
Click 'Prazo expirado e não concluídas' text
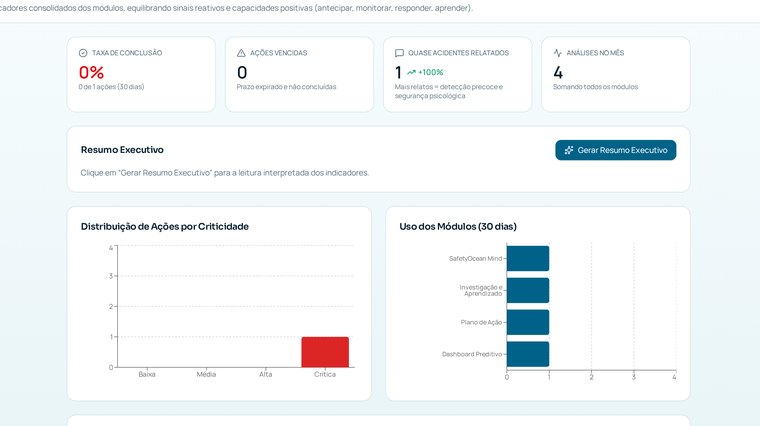286,87
